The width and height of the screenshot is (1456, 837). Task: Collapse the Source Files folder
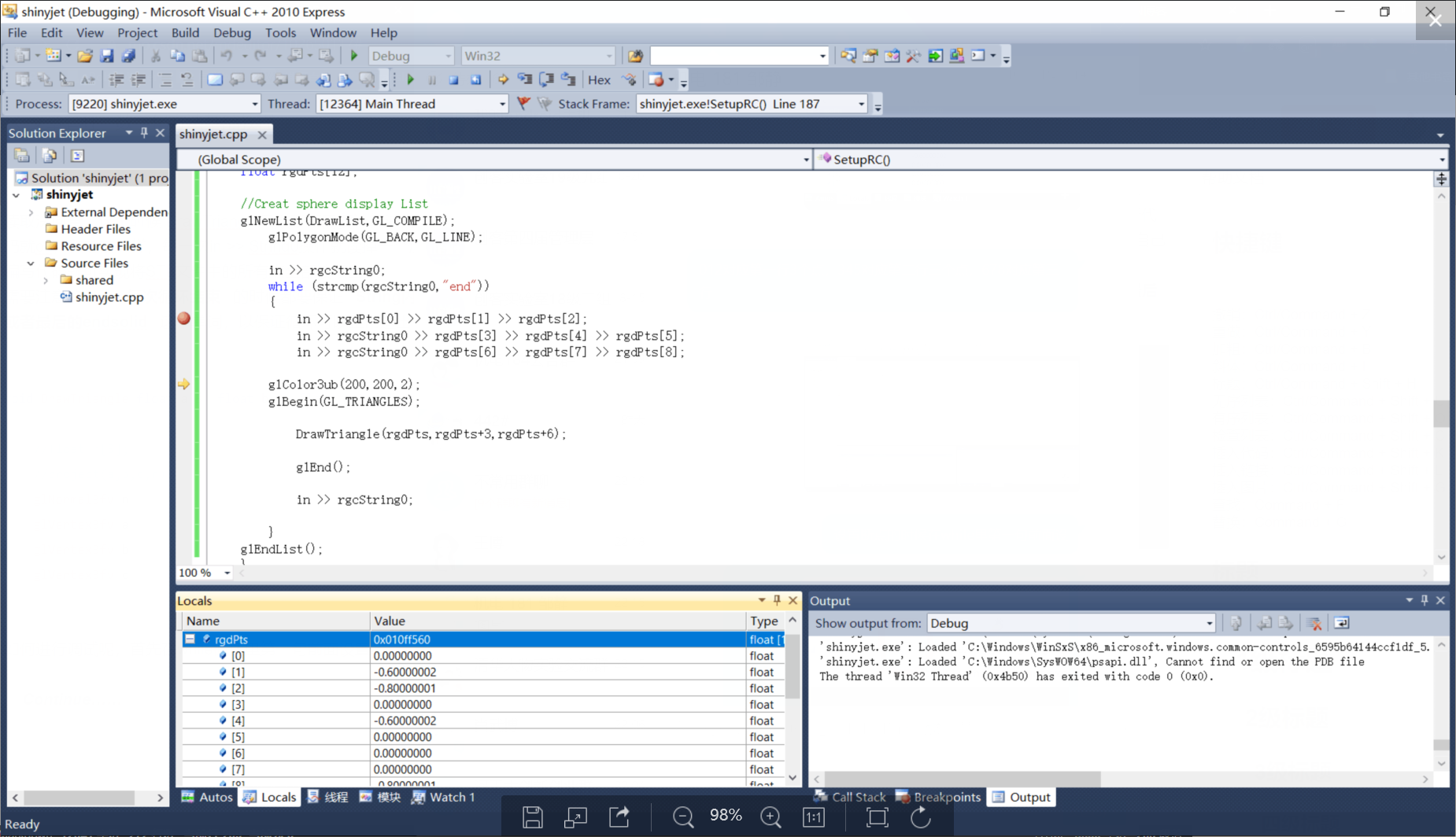coord(31,264)
